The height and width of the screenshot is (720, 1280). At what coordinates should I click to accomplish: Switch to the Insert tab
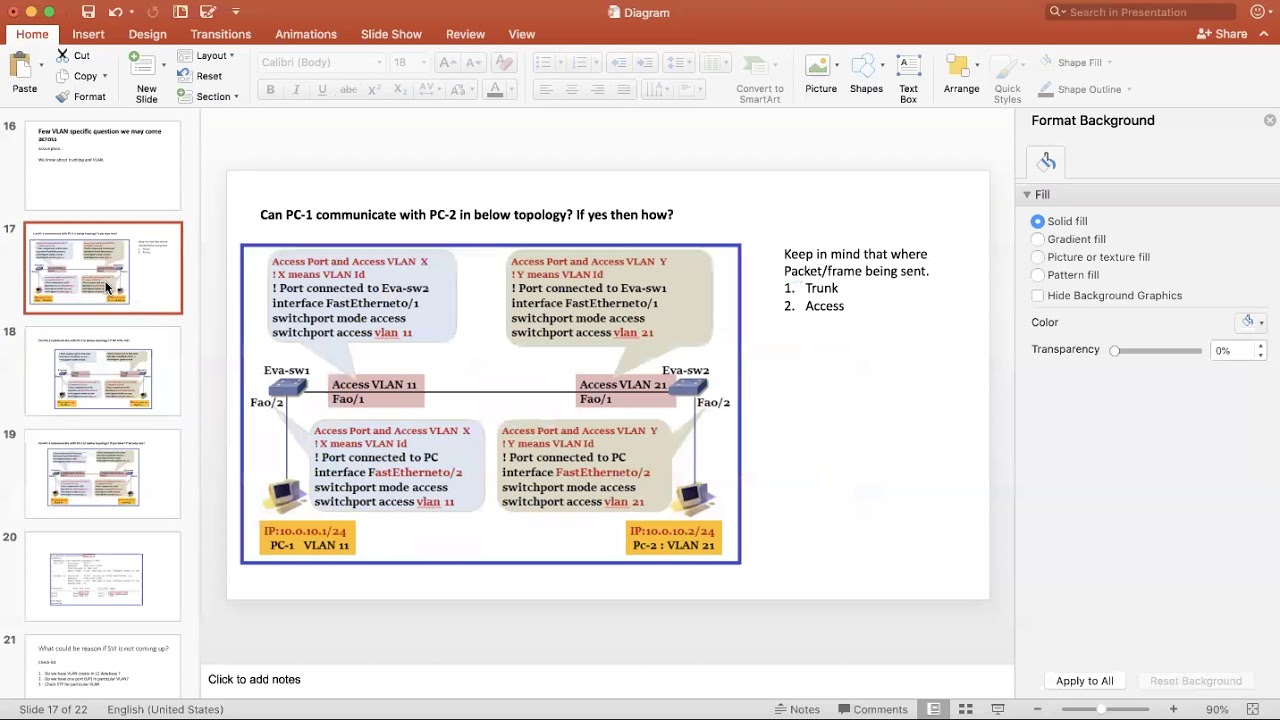88,34
